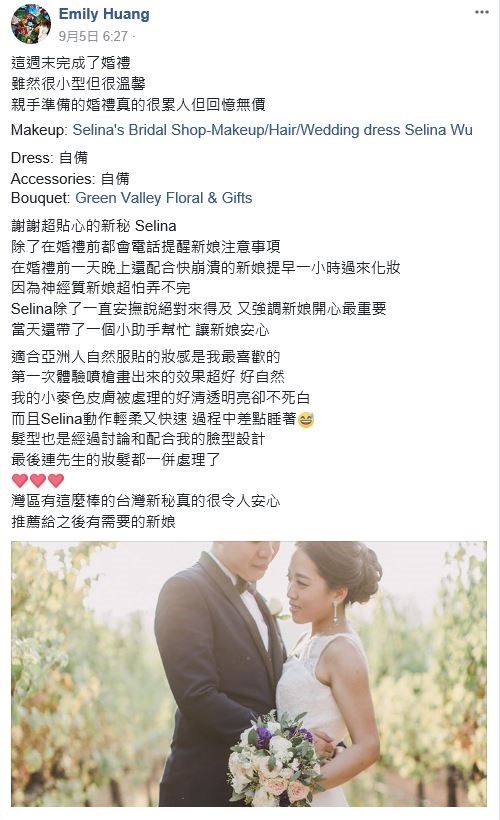Open the Emily Huang name link

104,14
